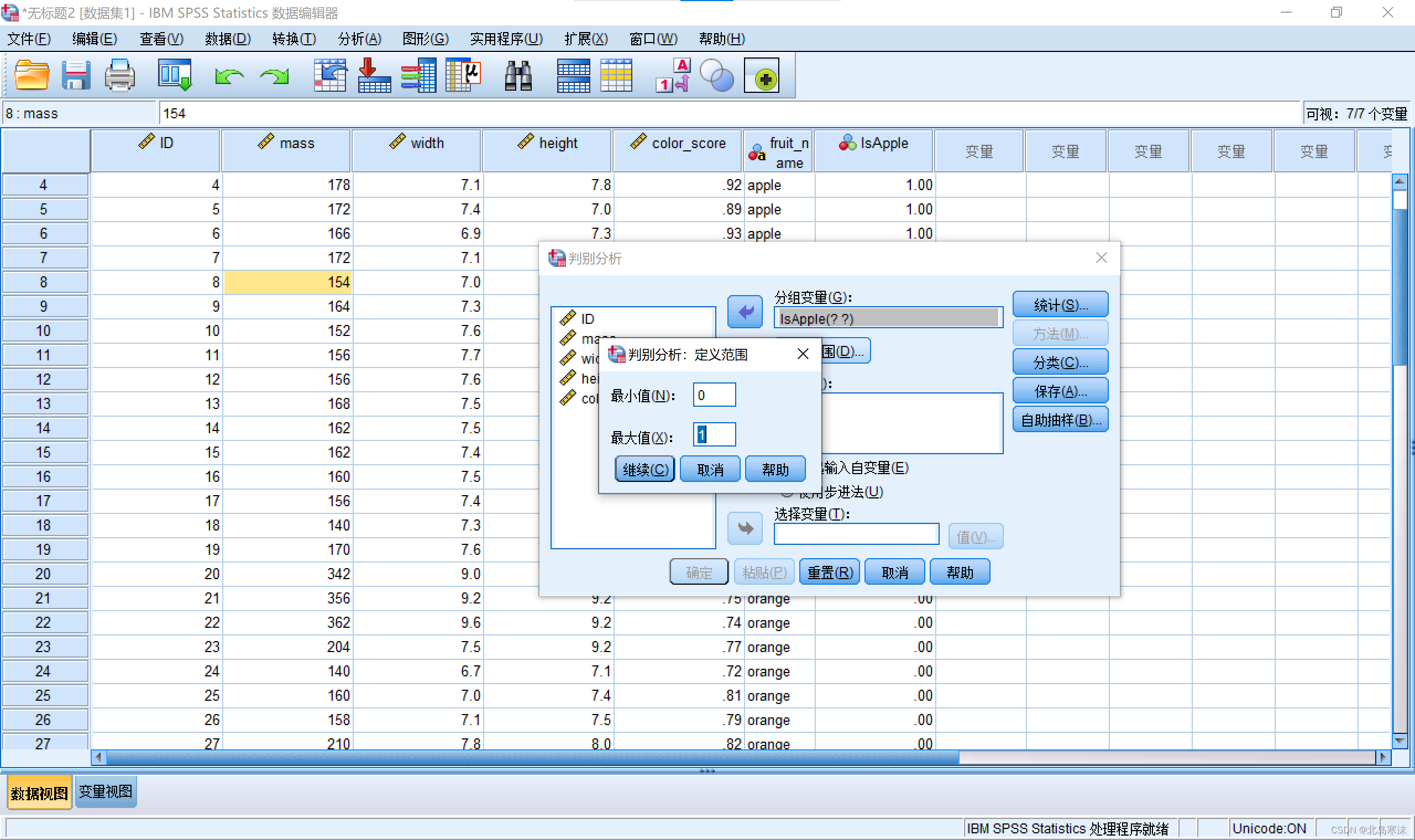
Task: Click 取消 at the bottom of 判别分析 dialog
Action: click(895, 573)
